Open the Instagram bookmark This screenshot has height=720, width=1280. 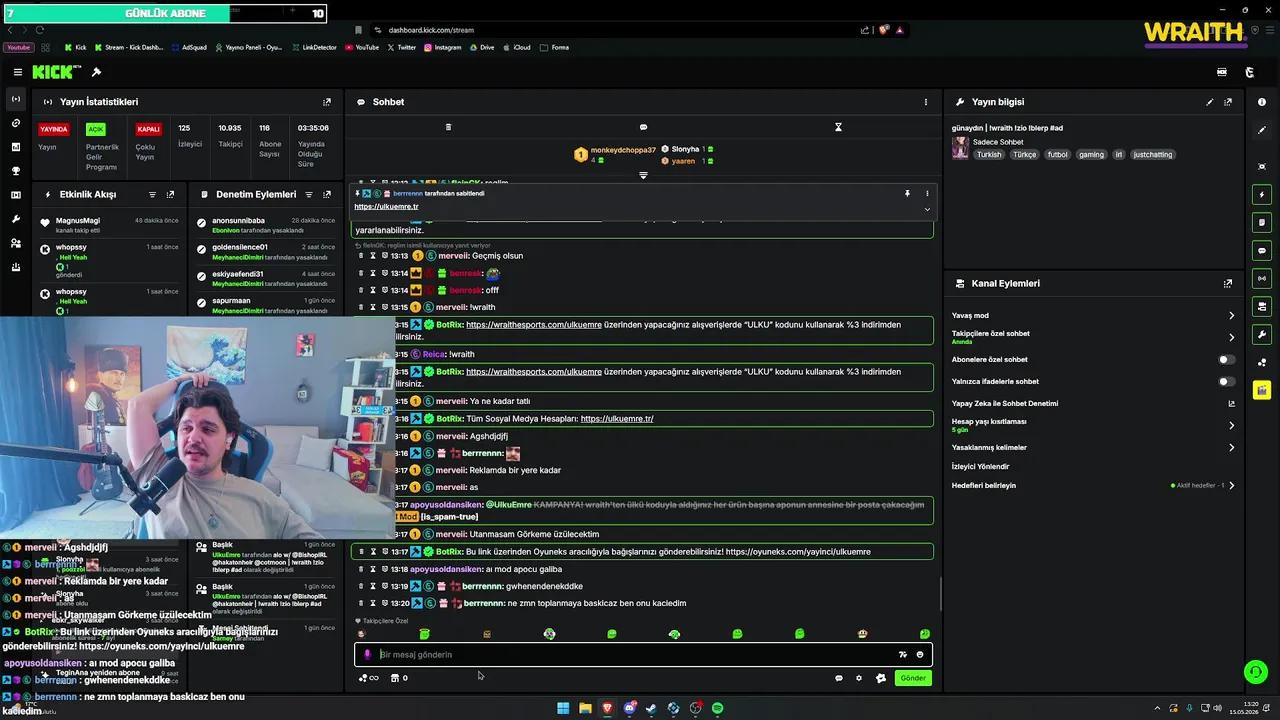tap(442, 47)
